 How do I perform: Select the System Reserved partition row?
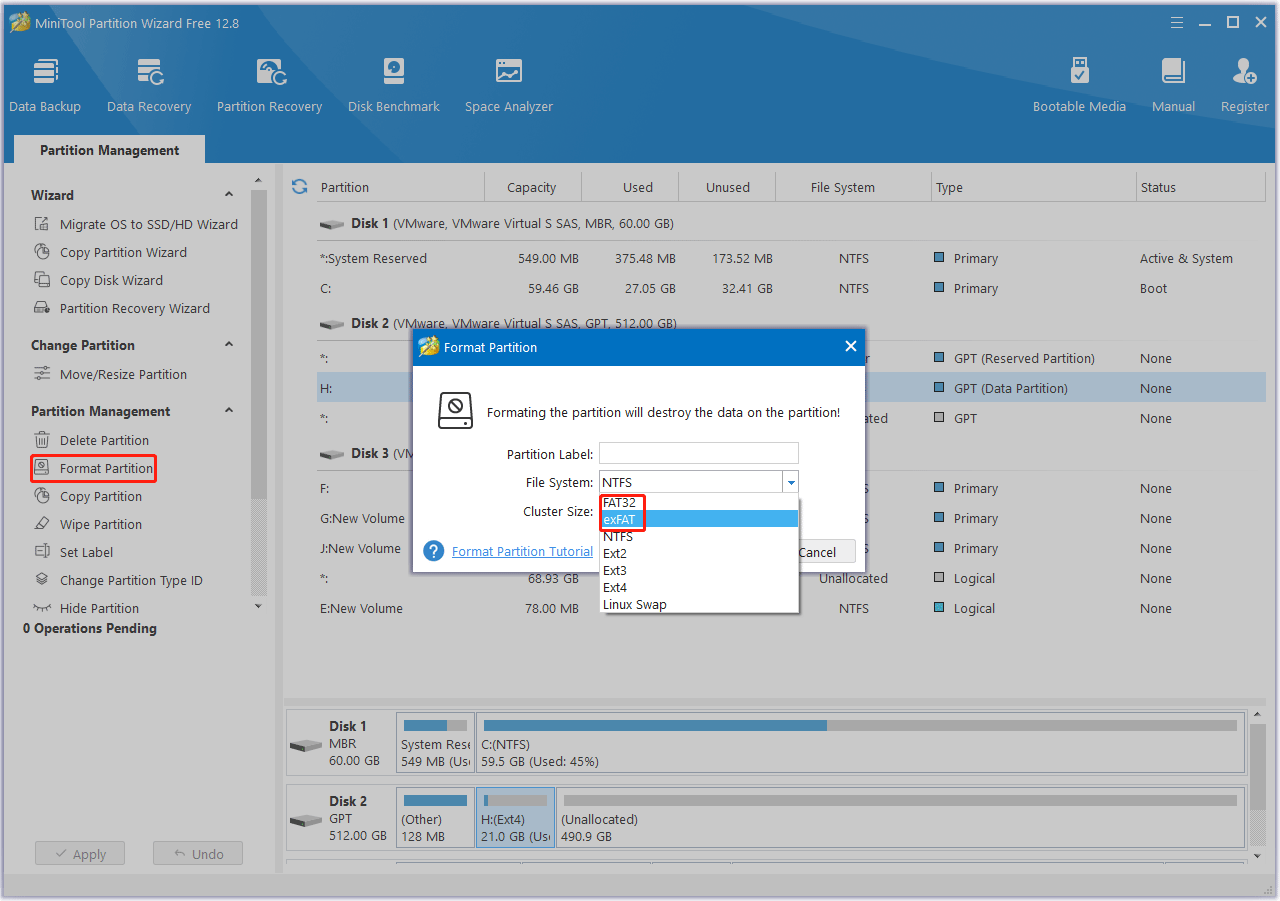pos(791,258)
